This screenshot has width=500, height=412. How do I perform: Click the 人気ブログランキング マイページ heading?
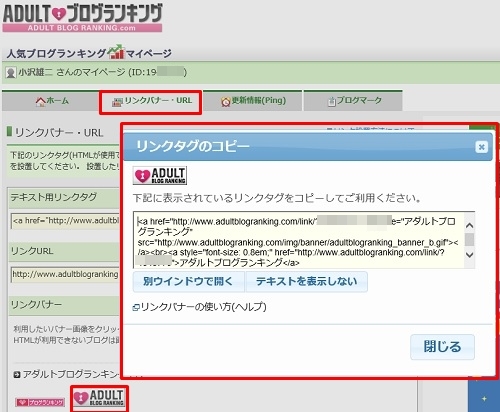pyautogui.click(x=89, y=53)
